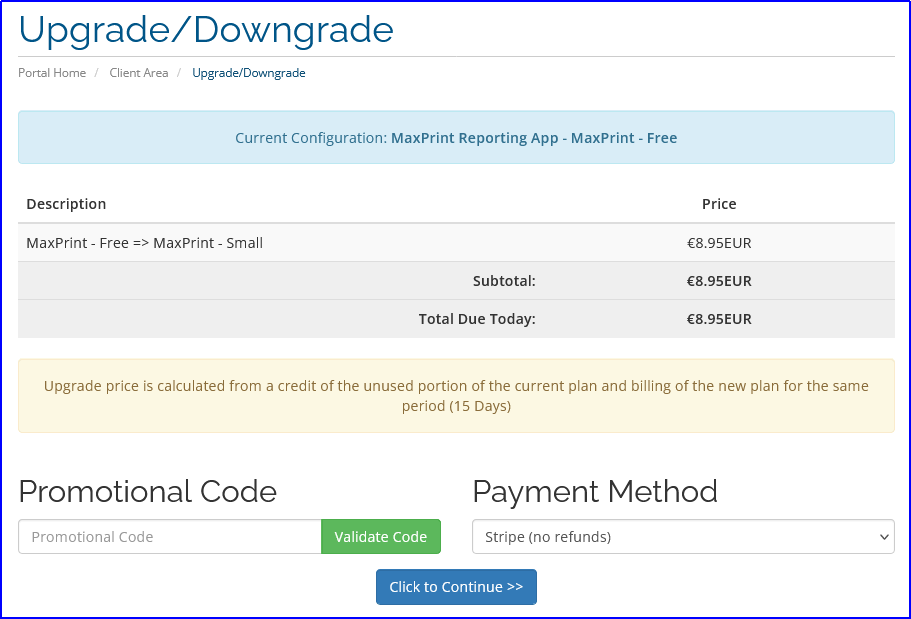Select the Current Configuration notice text
911x619 pixels.
click(x=456, y=138)
